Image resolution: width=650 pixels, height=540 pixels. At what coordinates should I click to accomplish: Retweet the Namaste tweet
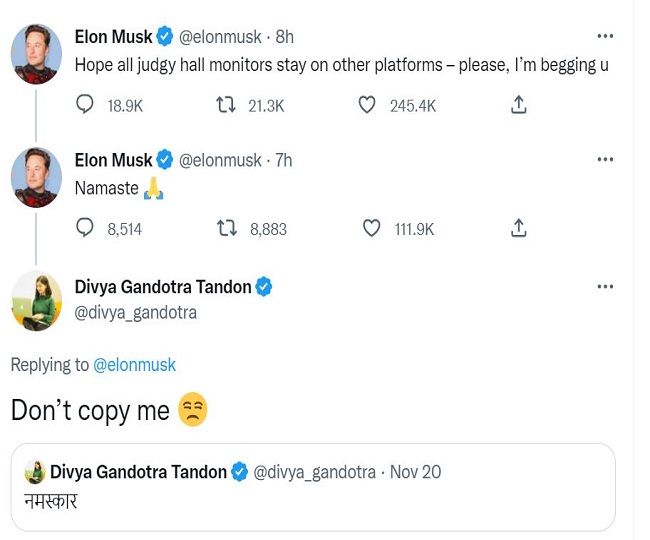227,229
